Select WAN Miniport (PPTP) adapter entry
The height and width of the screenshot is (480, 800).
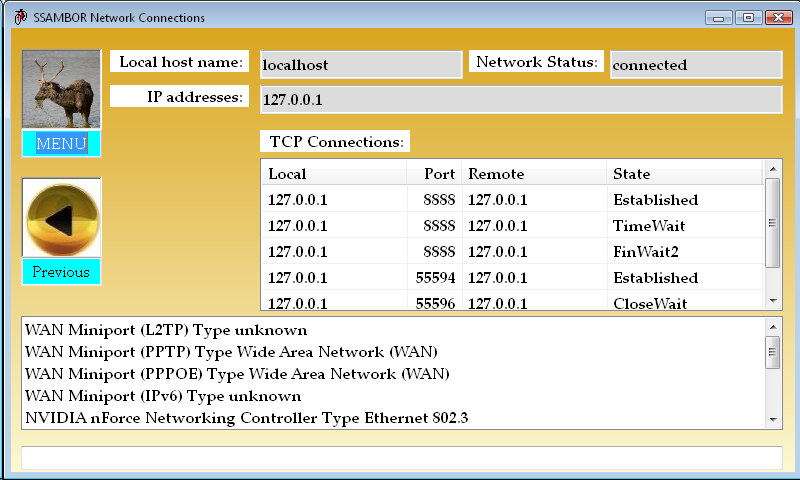tap(231, 352)
